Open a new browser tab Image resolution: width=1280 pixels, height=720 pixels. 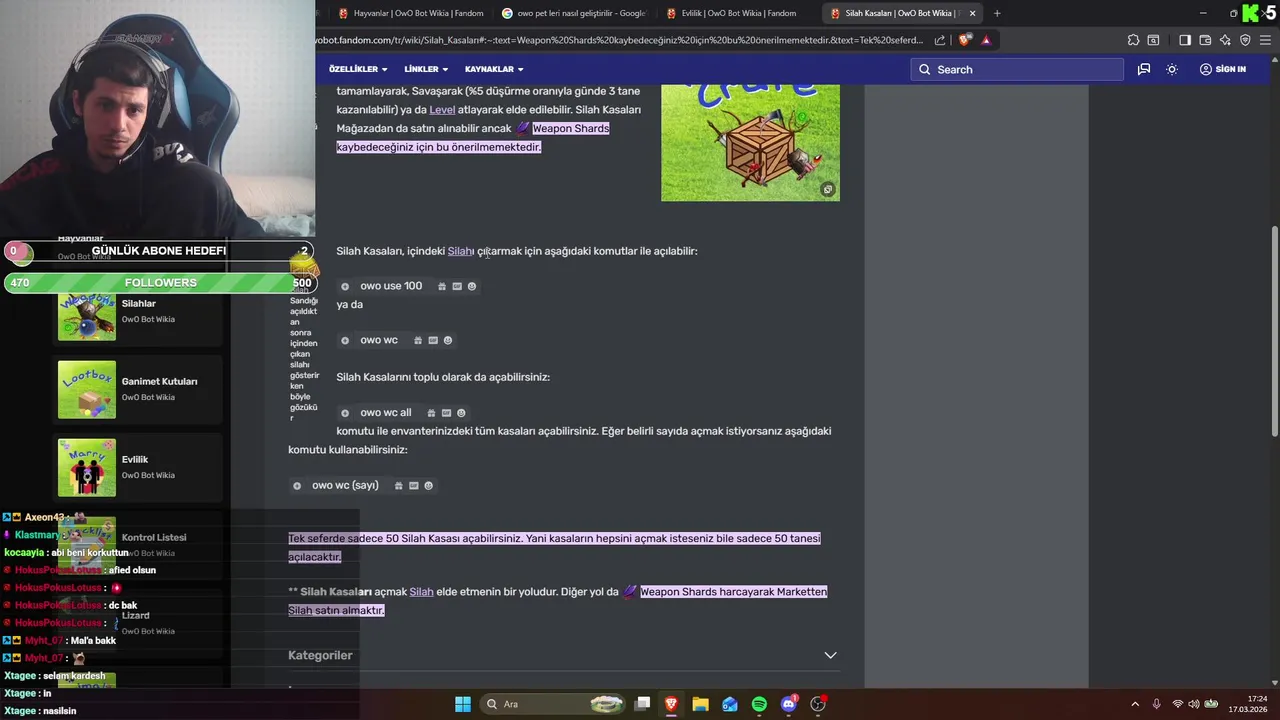pyautogui.click(x=997, y=13)
